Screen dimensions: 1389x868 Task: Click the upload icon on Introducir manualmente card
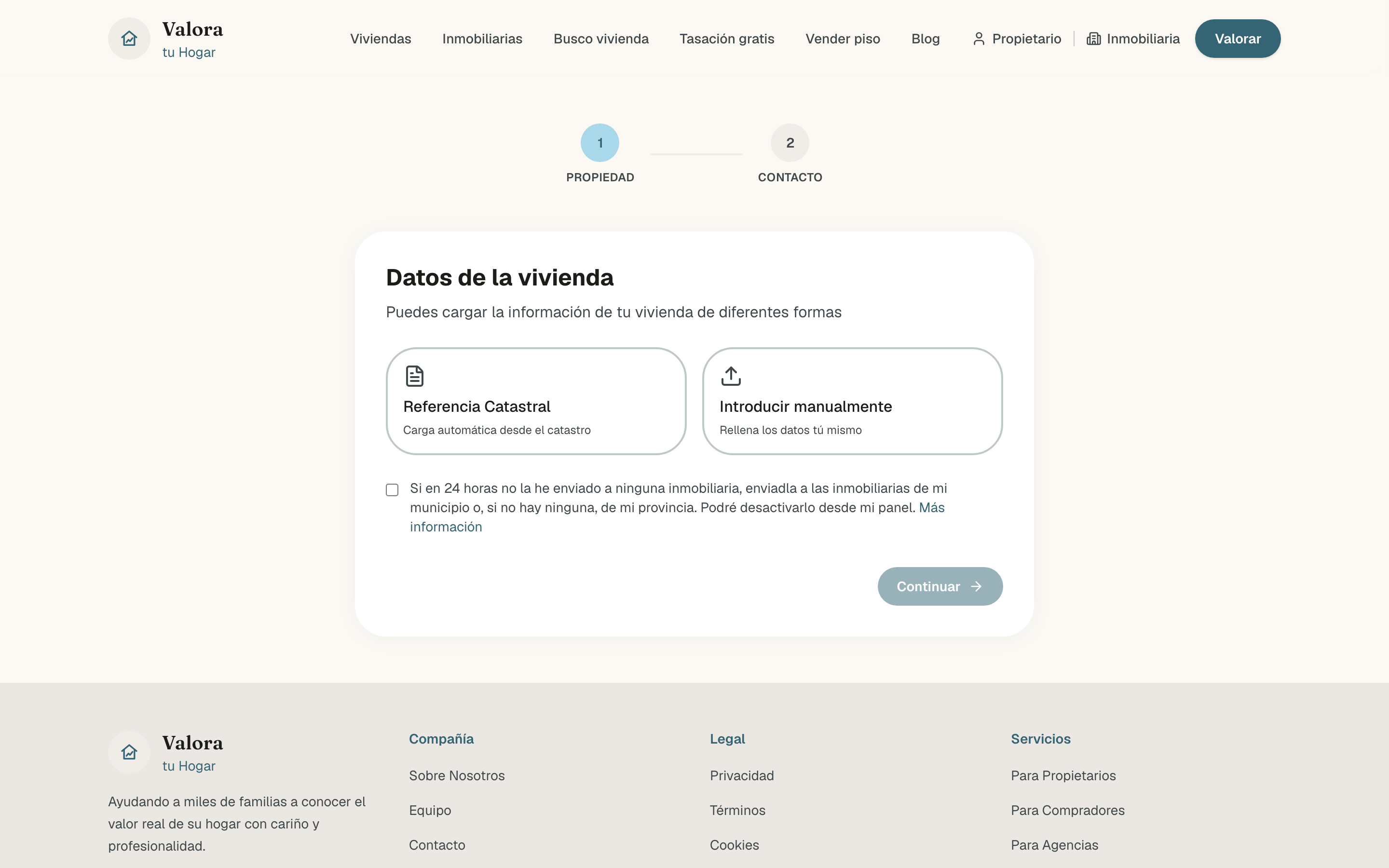(731, 376)
